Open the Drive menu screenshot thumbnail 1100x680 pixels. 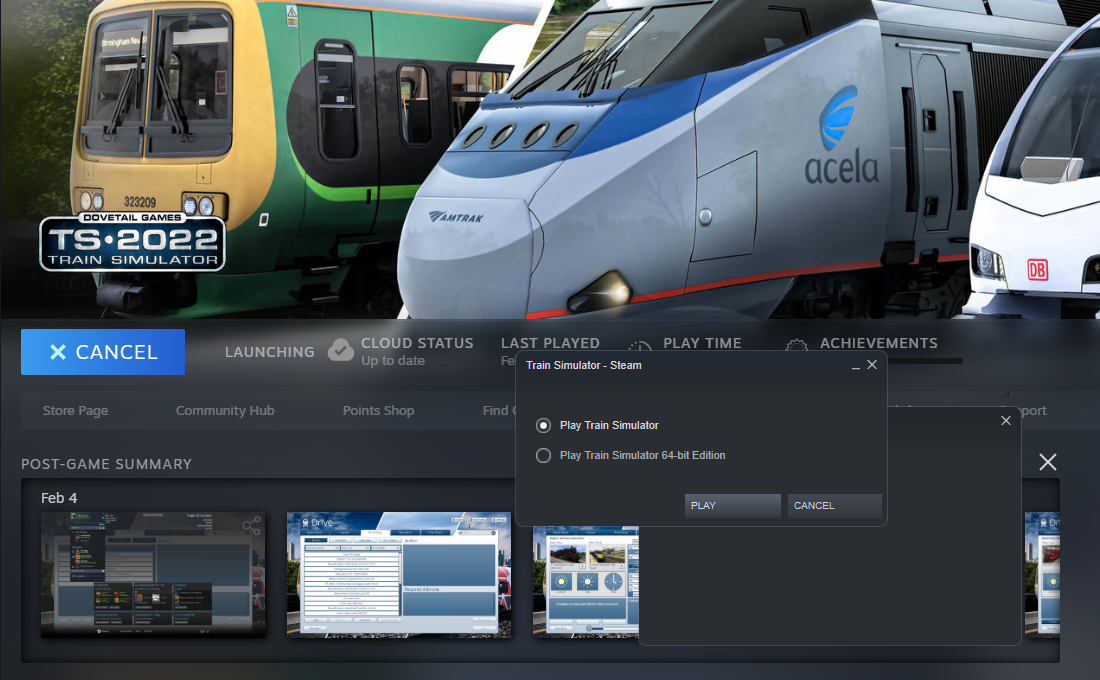coord(399,575)
